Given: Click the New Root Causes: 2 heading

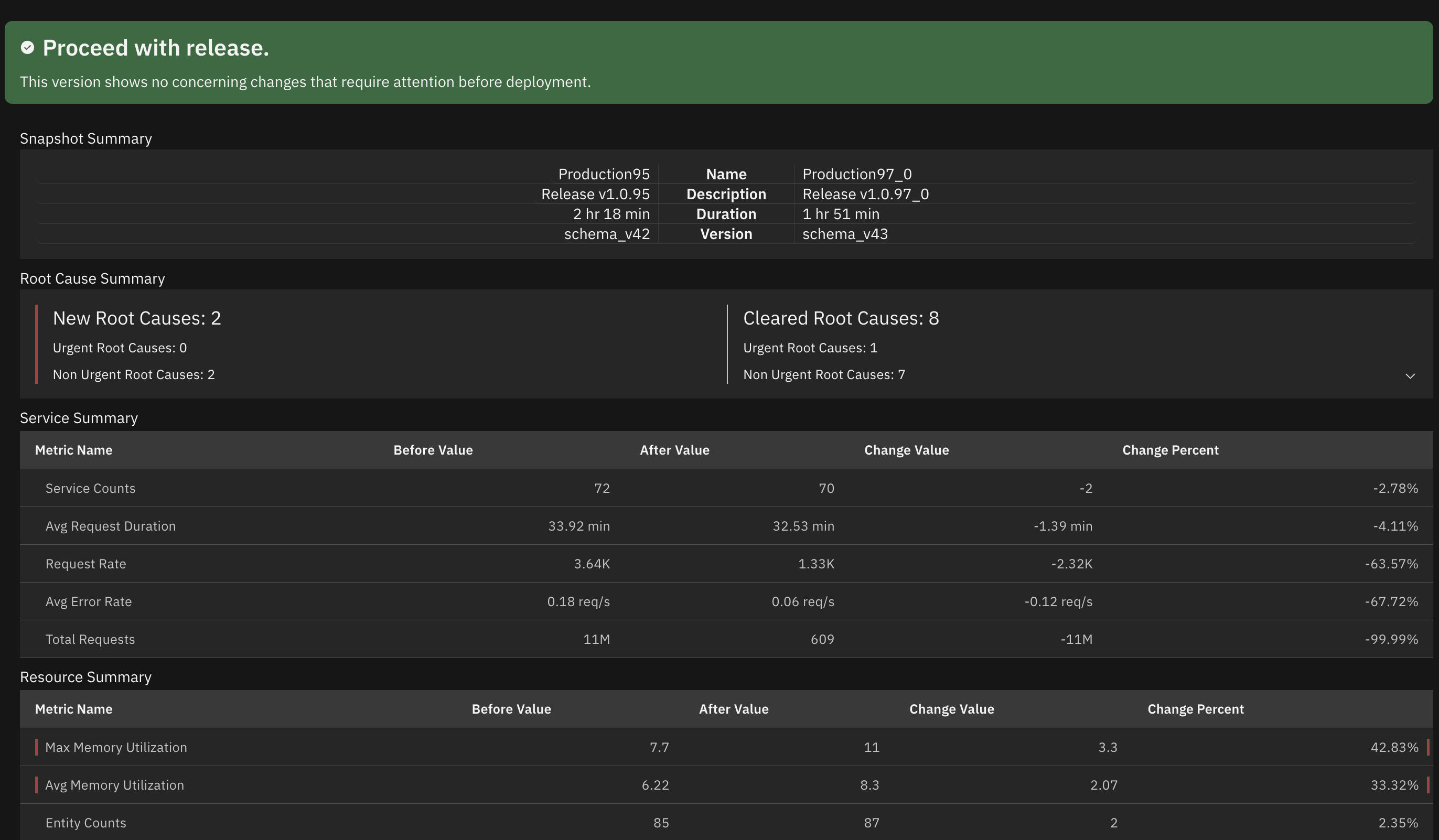Looking at the screenshot, I should 136,318.
